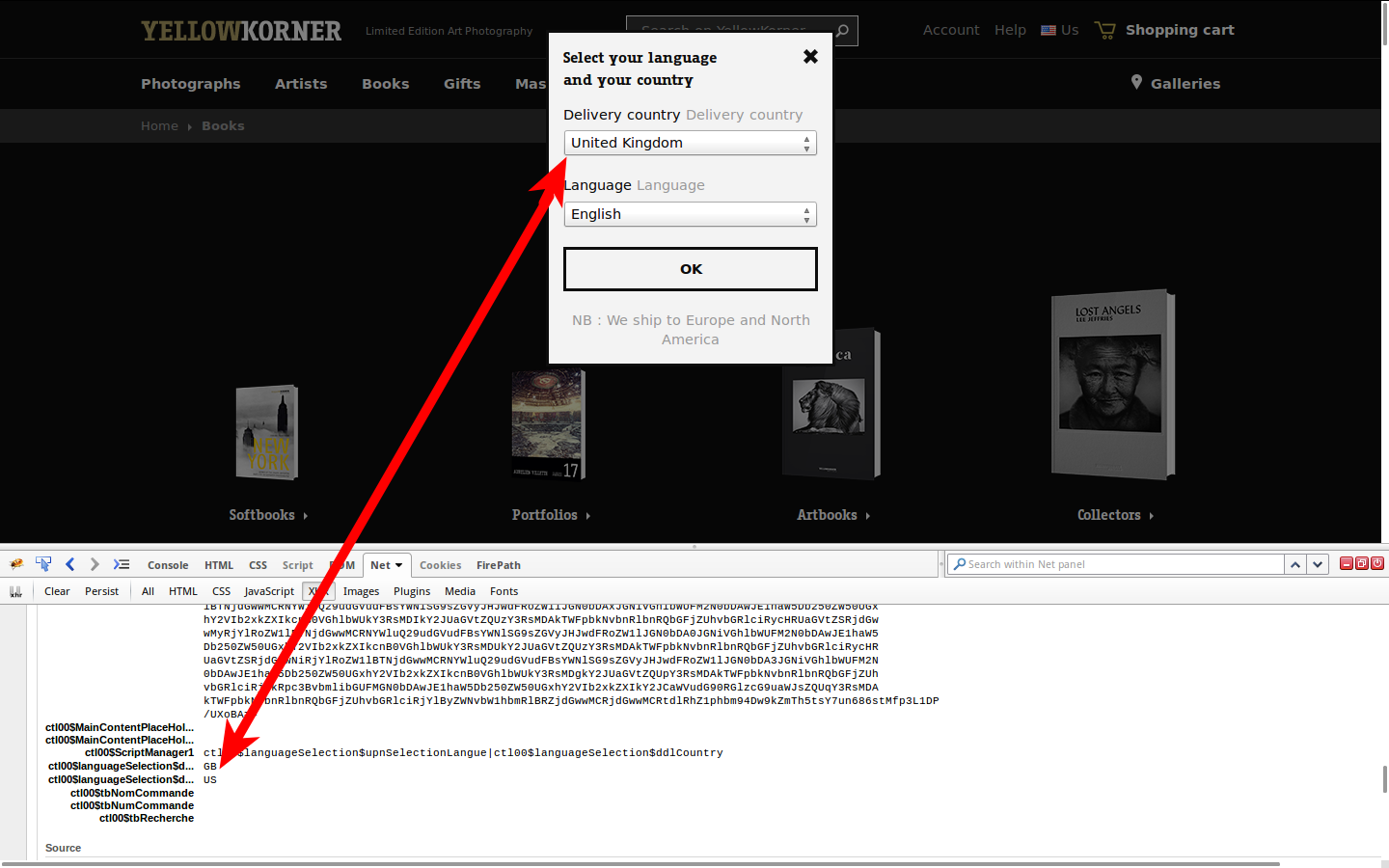Open the Language dropdown showing English
The image size is (1389, 868).
coord(690,214)
